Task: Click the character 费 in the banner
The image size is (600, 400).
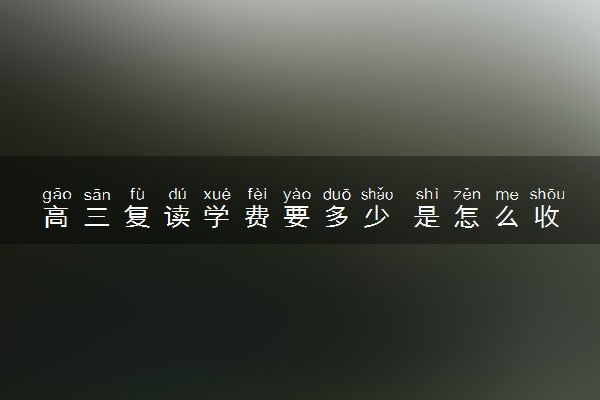Action: [x=257, y=217]
